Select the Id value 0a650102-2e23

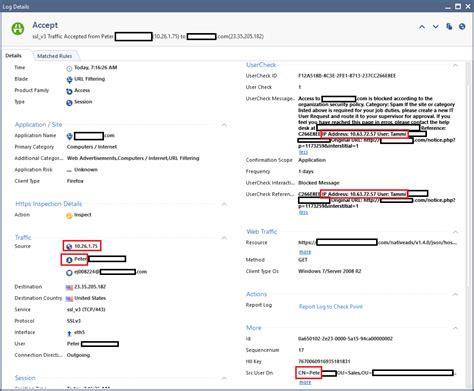pos(345,339)
